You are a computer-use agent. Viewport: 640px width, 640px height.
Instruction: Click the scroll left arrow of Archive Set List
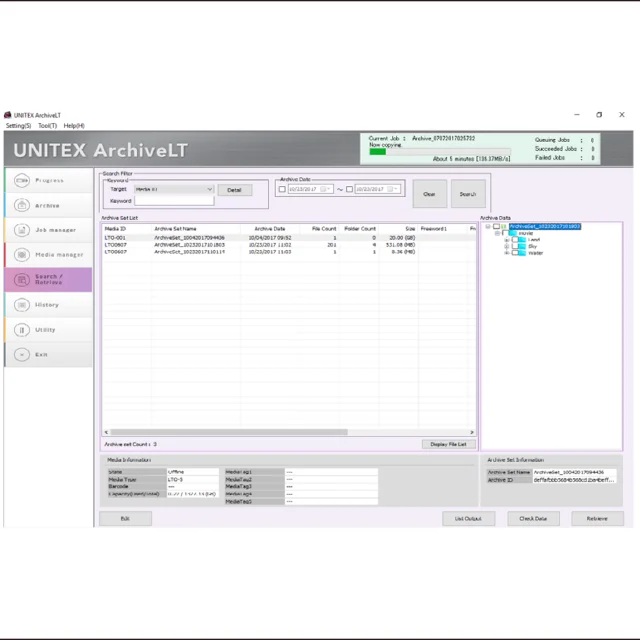pos(106,432)
